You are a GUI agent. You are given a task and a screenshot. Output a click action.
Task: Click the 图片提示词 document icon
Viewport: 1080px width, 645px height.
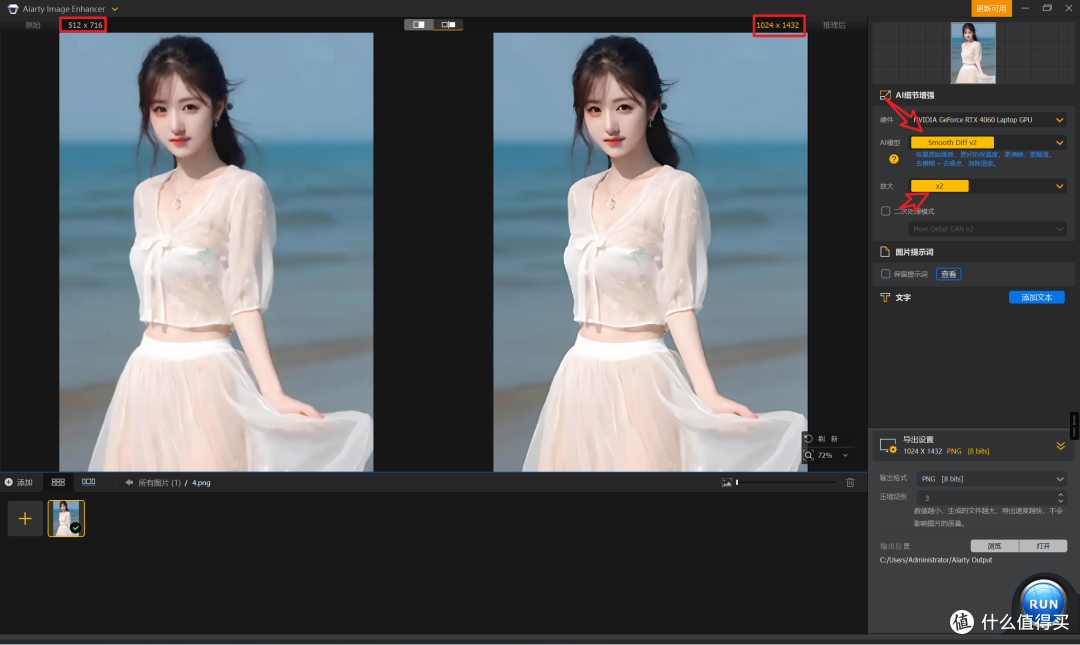coord(885,252)
